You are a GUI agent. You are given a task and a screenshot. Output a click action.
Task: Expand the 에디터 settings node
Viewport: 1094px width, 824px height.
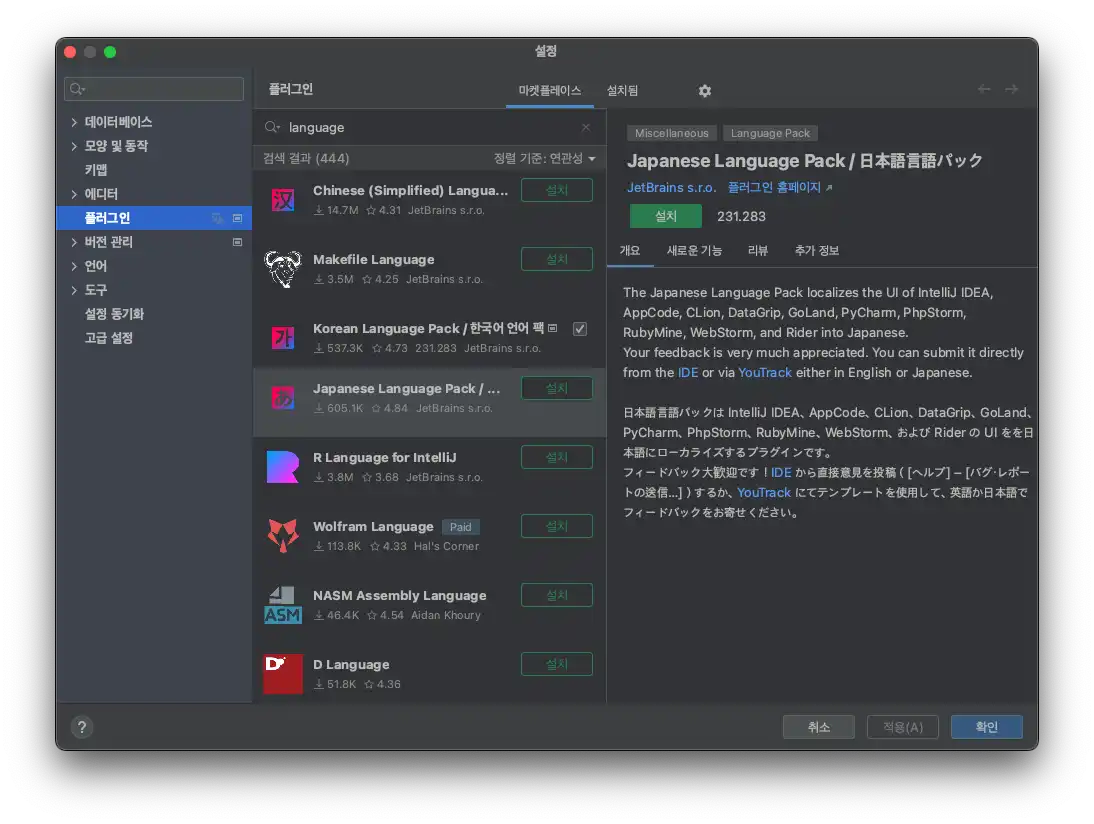[x=74, y=194]
